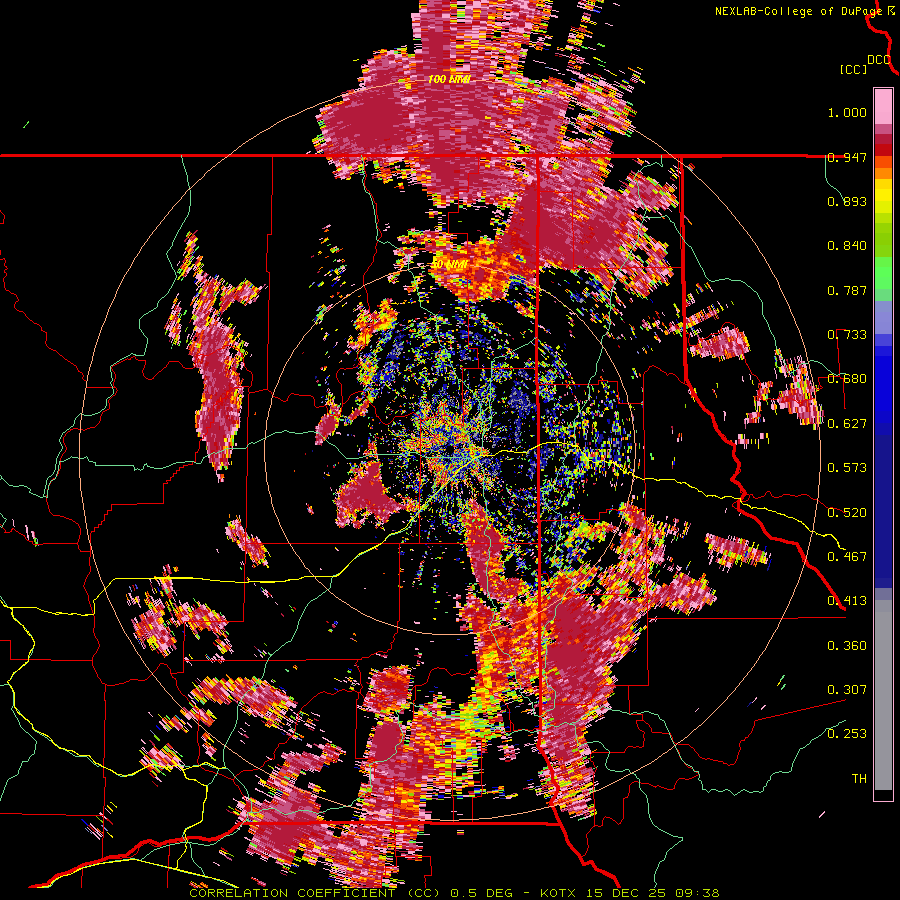Click the 0.5 DEG elevation text
The height and width of the screenshot is (900, 900).
482,893
